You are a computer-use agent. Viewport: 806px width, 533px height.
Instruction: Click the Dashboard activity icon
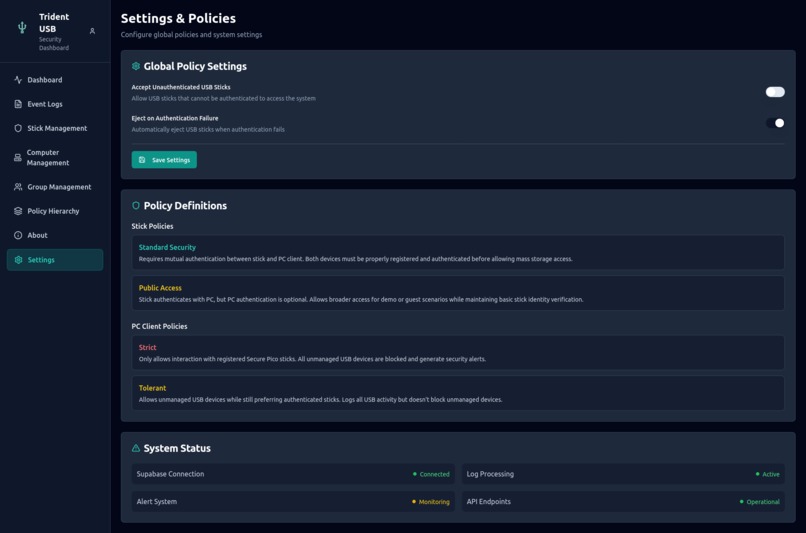pyautogui.click(x=18, y=80)
